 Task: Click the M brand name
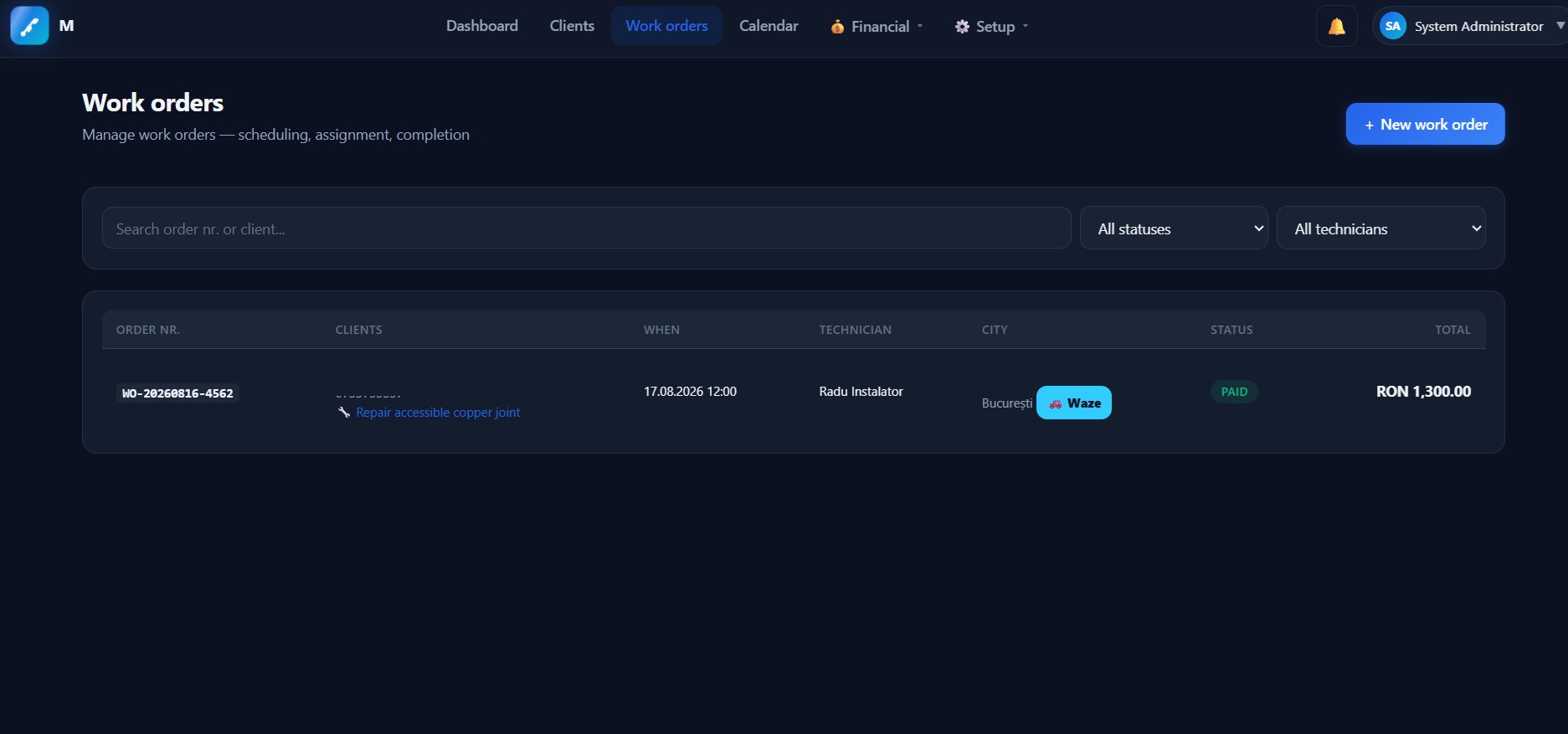67,26
